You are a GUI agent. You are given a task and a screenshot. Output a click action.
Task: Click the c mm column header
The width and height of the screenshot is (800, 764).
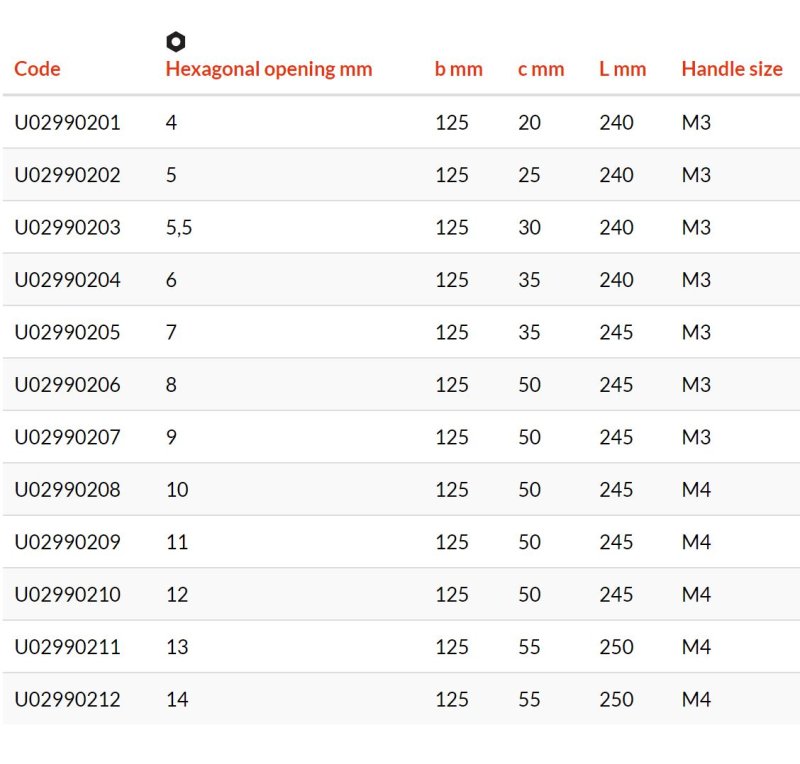tap(541, 69)
